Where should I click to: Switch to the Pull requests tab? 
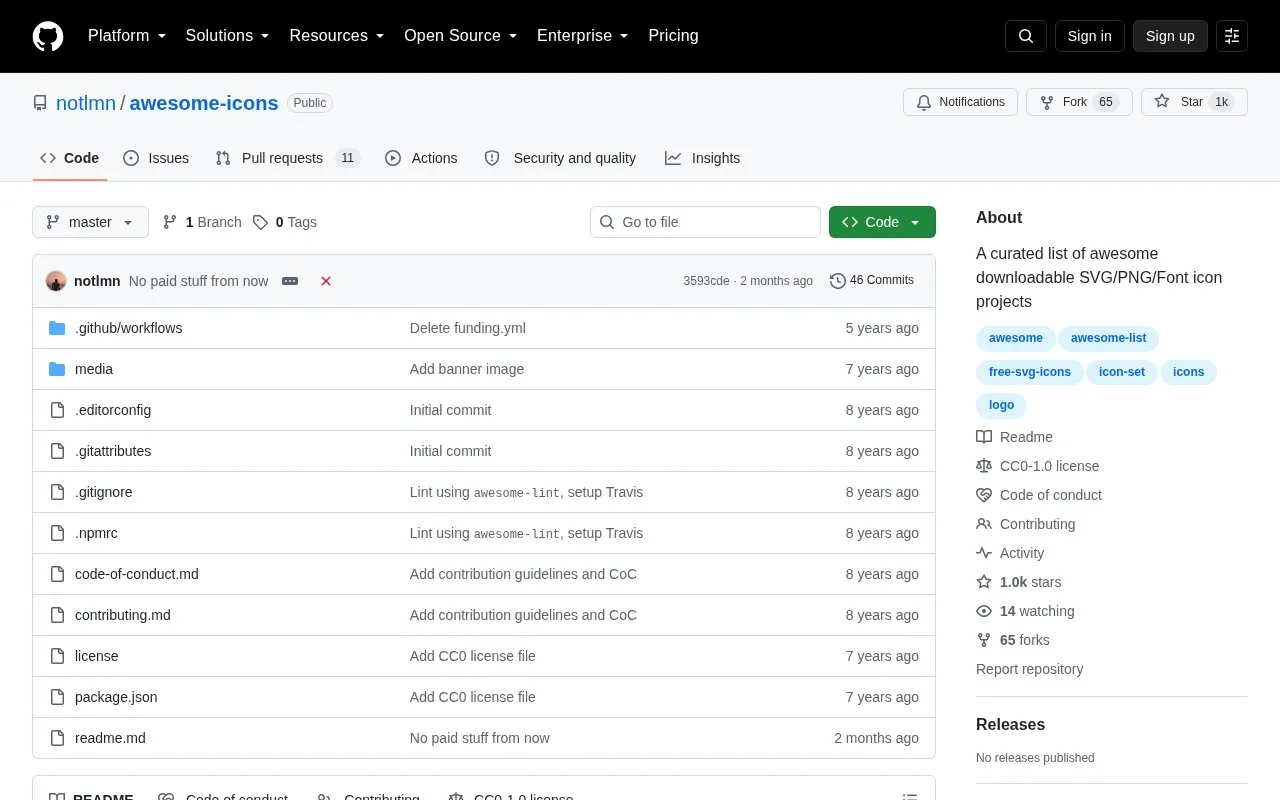coord(287,158)
